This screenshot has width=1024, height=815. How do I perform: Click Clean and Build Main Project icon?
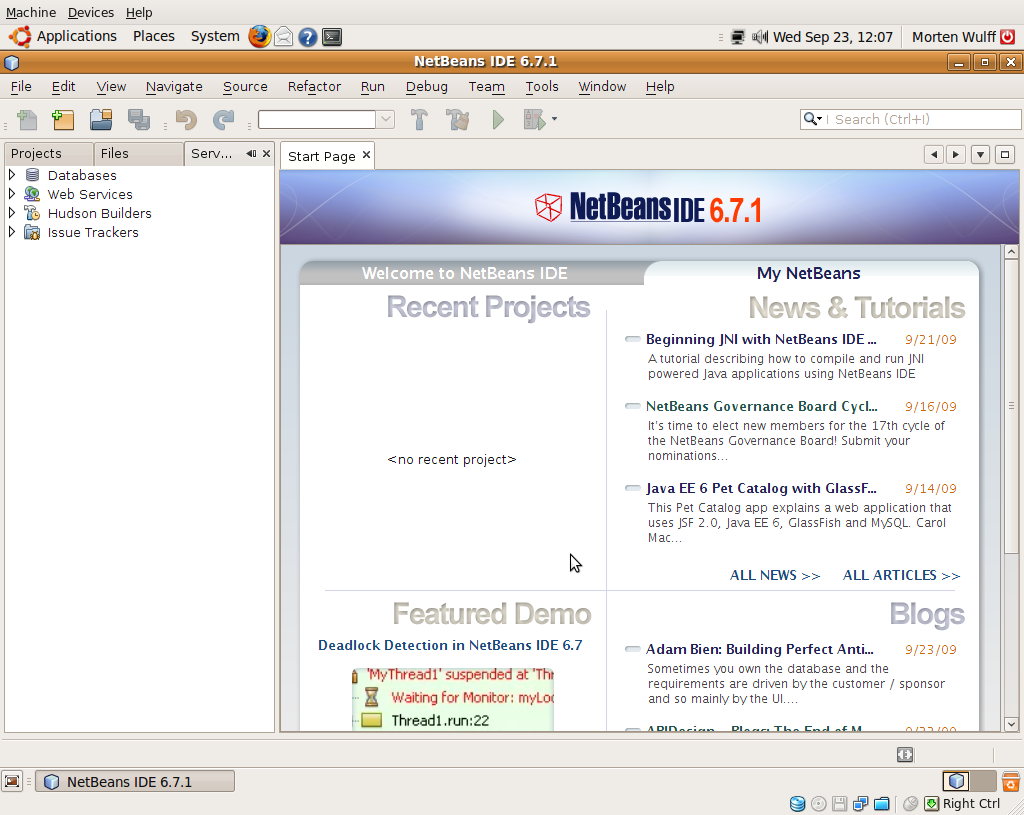tap(458, 120)
